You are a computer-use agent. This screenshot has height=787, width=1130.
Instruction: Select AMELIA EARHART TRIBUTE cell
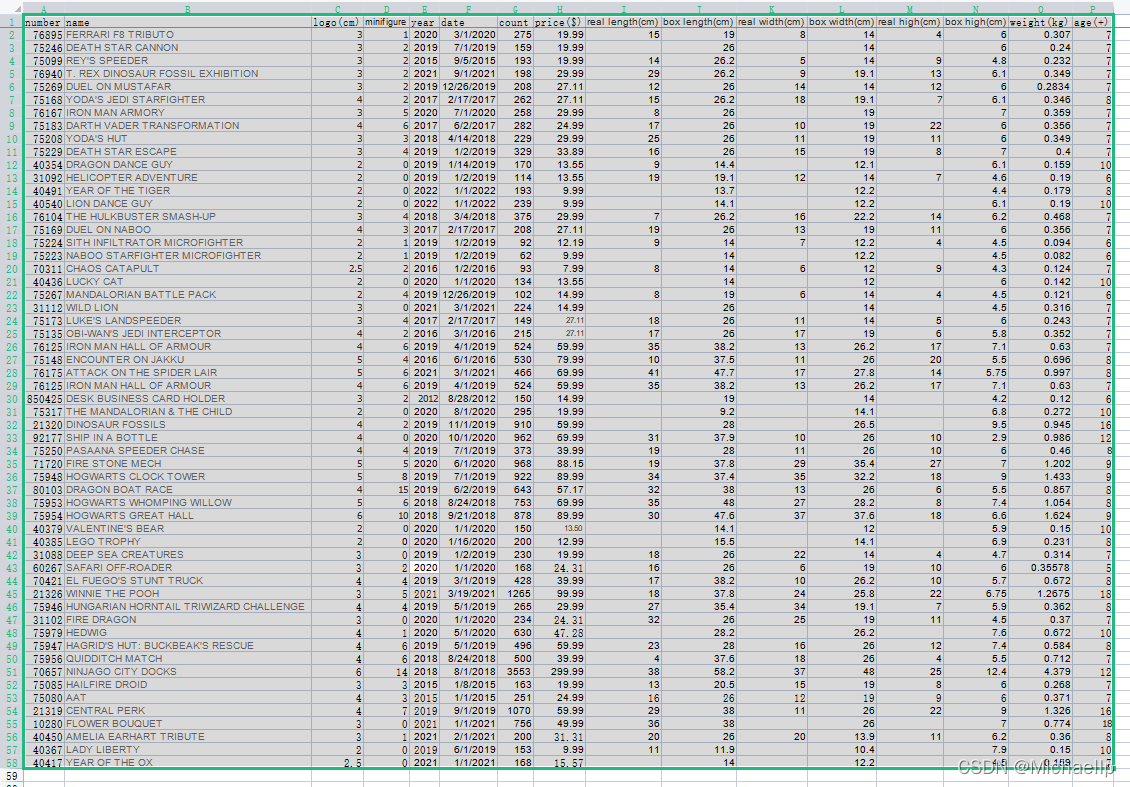pos(187,737)
